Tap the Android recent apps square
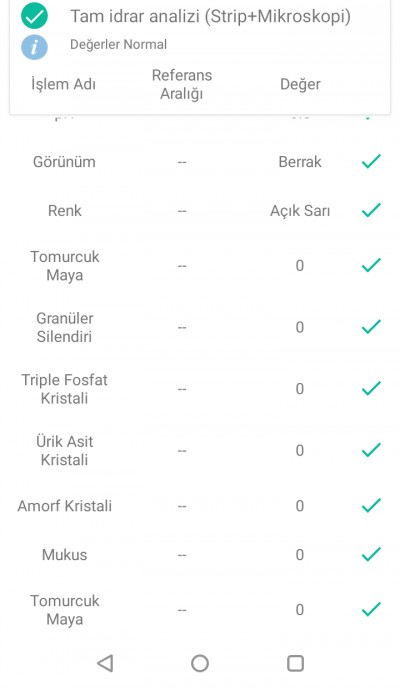 pos(295,663)
